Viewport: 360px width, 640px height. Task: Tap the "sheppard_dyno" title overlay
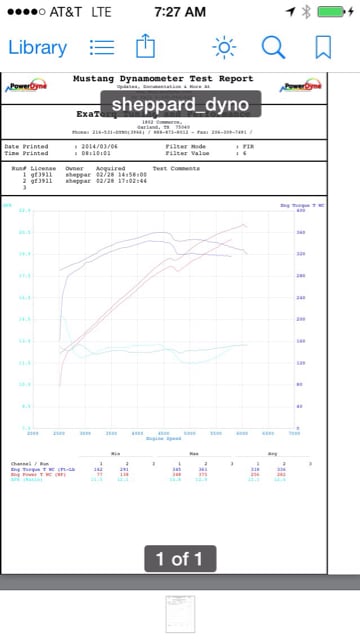point(180,104)
